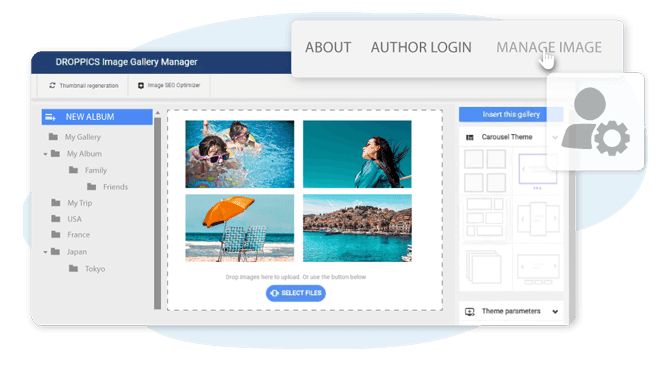
Task: Open the Family album
Action: 96,170
